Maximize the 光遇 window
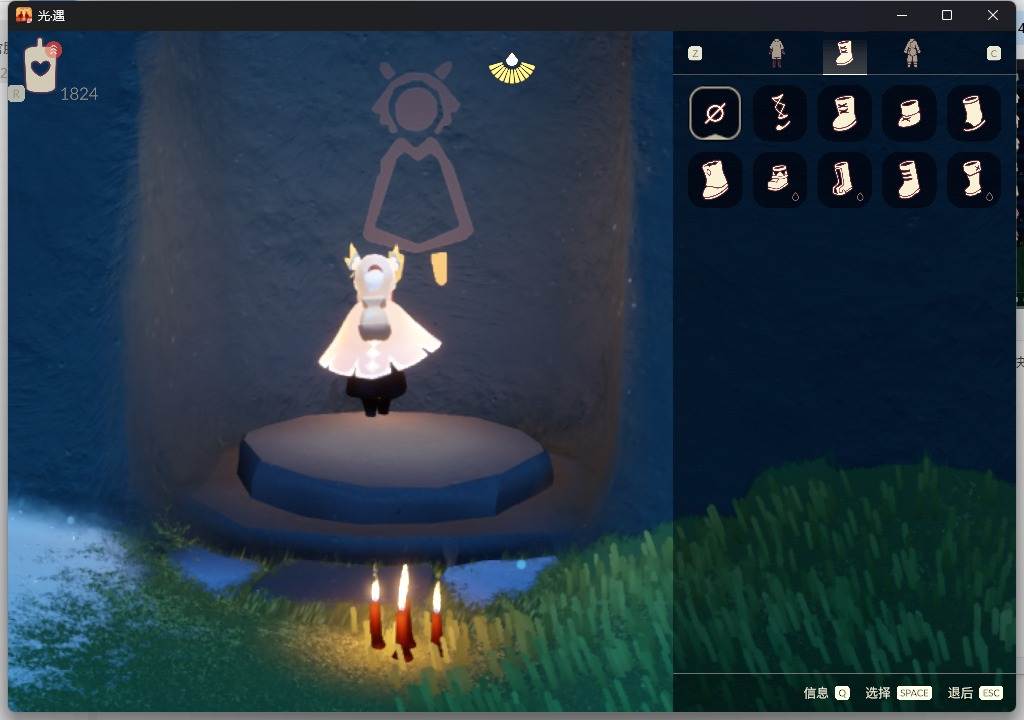This screenshot has height=720, width=1024. pyautogui.click(x=947, y=15)
